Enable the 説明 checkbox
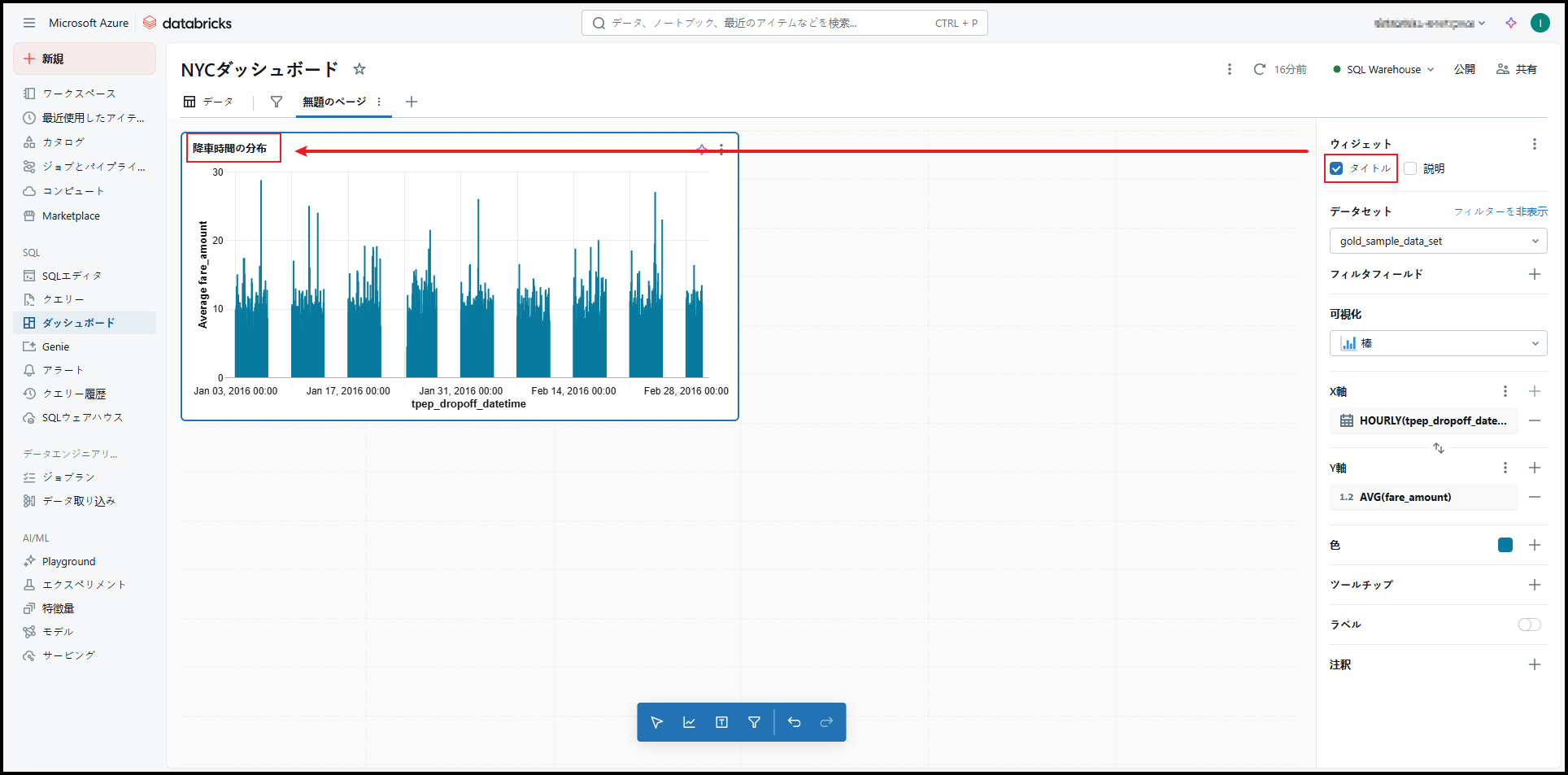 click(x=1411, y=168)
